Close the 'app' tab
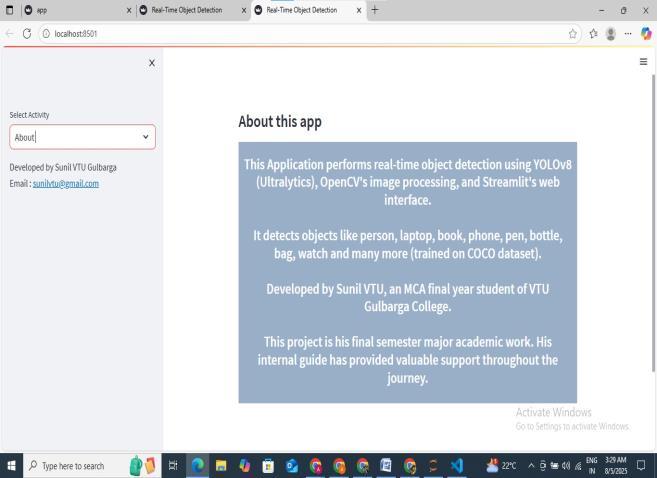Viewport: 657px width, 478px height. click(129, 10)
